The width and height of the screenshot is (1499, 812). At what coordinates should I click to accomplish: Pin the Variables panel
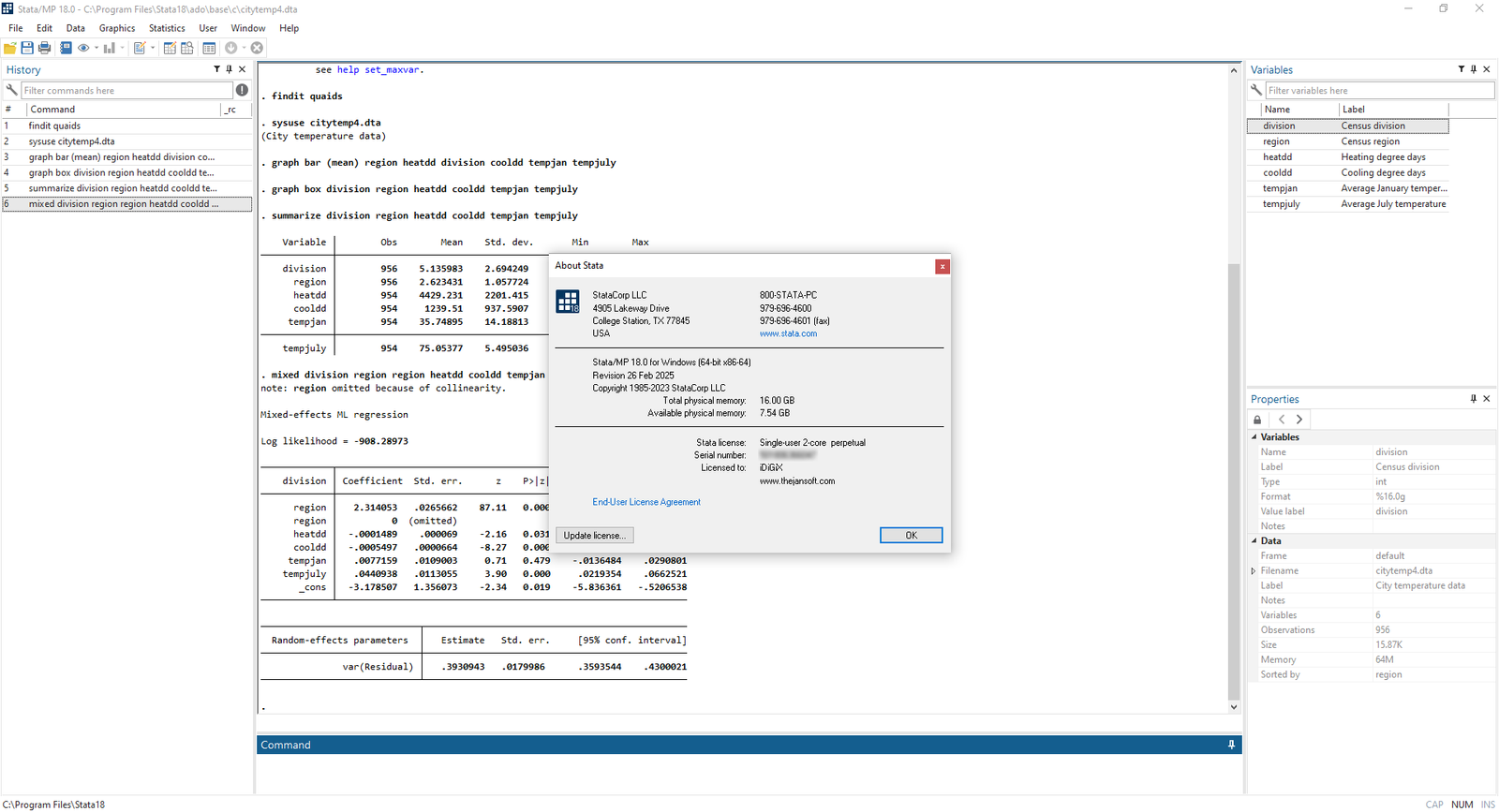(x=1474, y=69)
